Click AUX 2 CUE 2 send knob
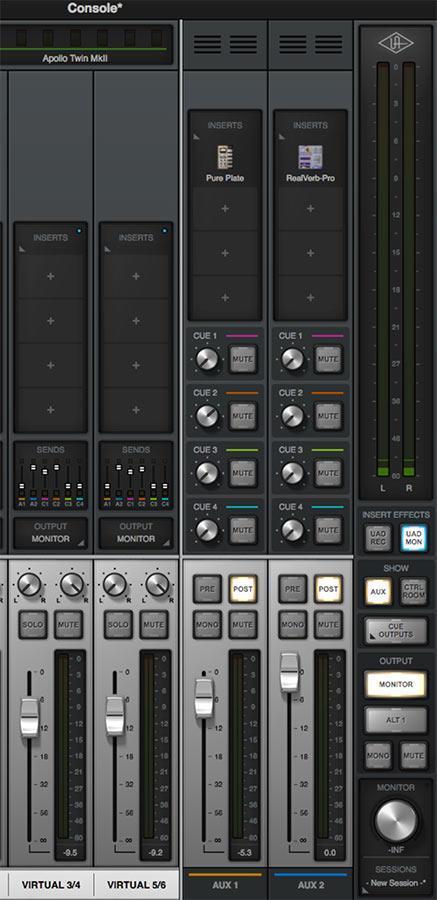Image resolution: width=437 pixels, height=900 pixels. (292, 416)
